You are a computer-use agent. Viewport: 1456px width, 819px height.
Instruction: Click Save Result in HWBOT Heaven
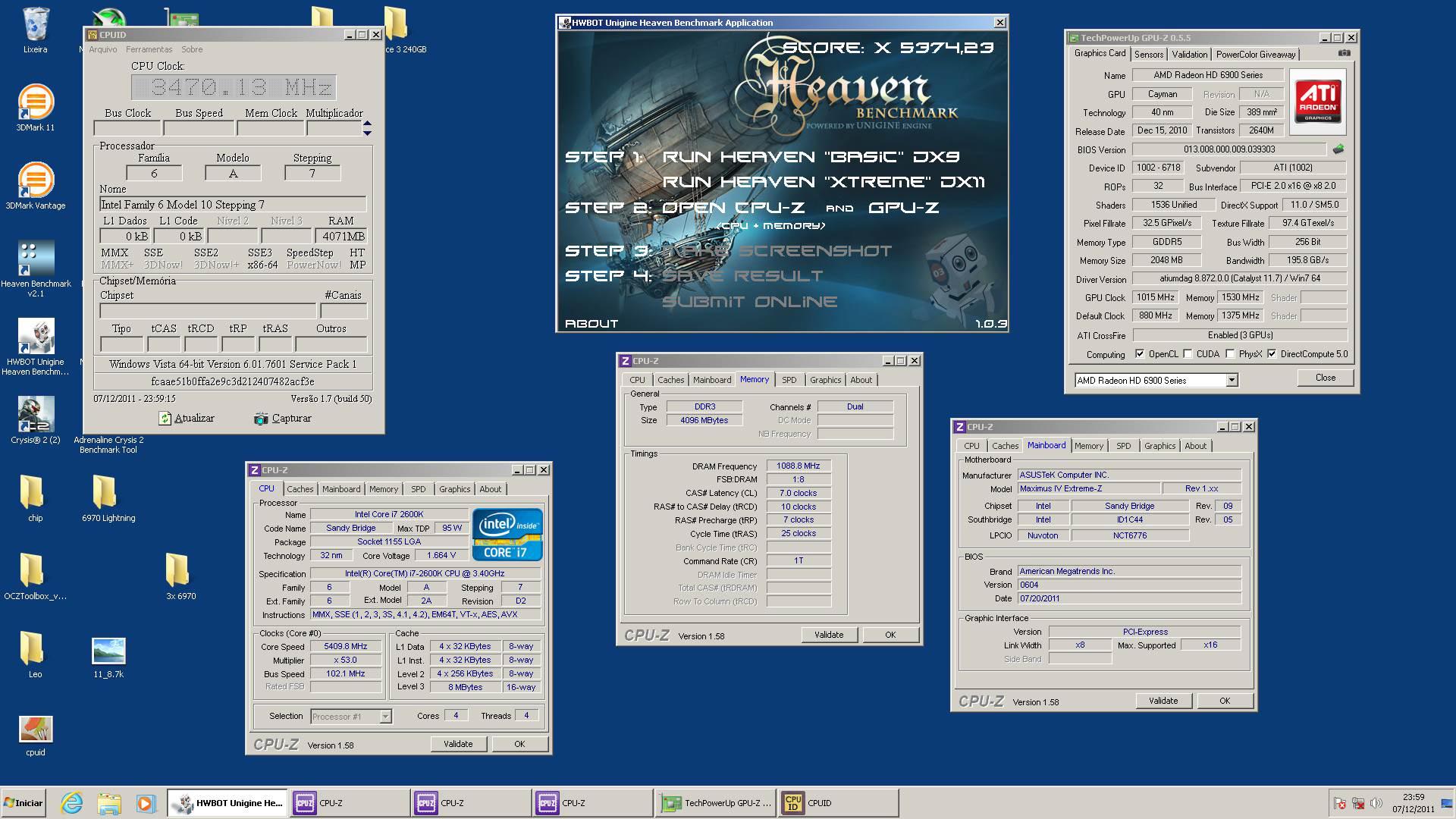point(743,276)
